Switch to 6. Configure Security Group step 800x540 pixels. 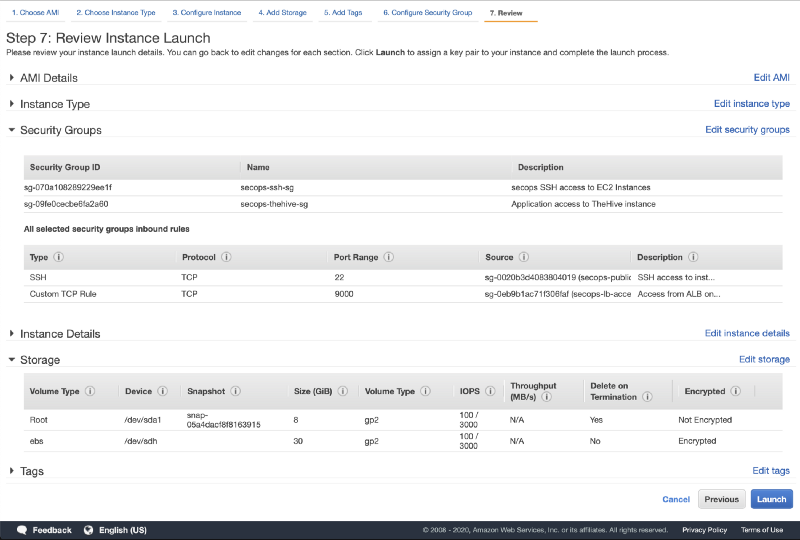pos(427,13)
